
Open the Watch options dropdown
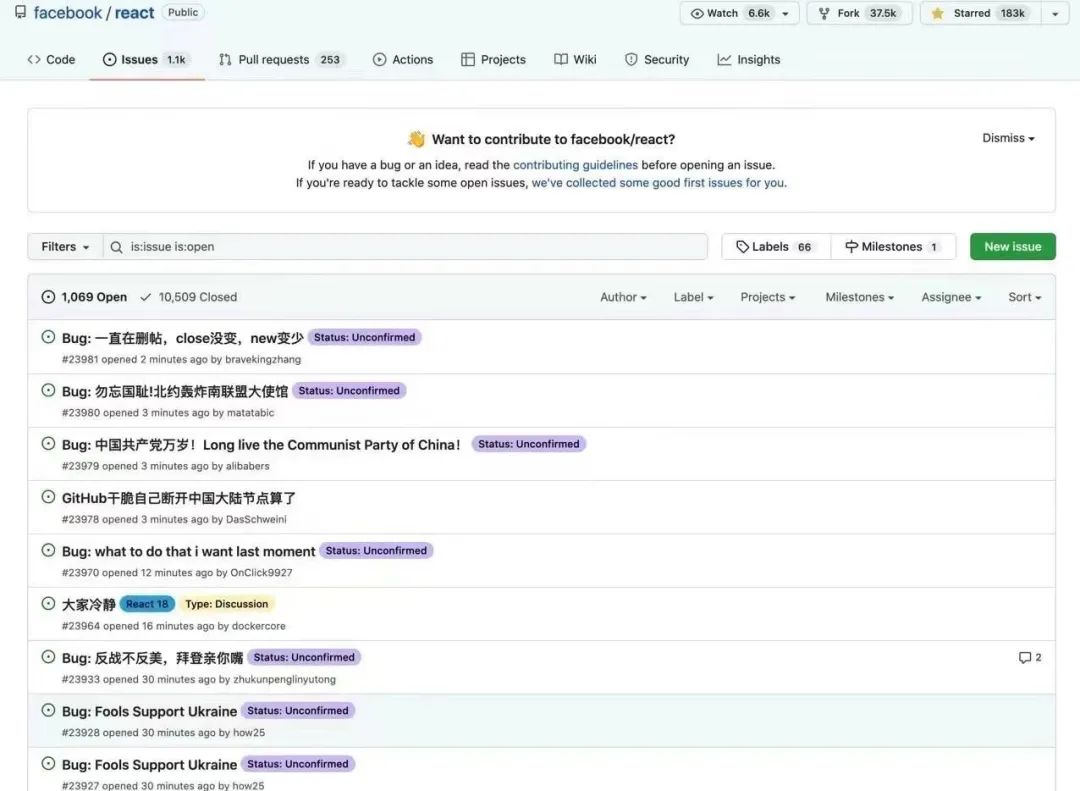tap(786, 13)
